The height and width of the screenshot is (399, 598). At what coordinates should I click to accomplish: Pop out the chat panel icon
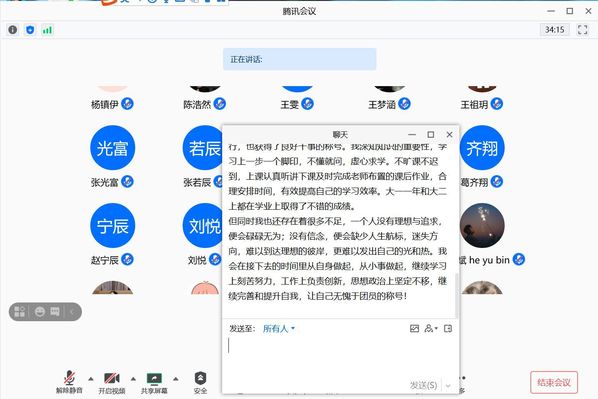click(448, 328)
